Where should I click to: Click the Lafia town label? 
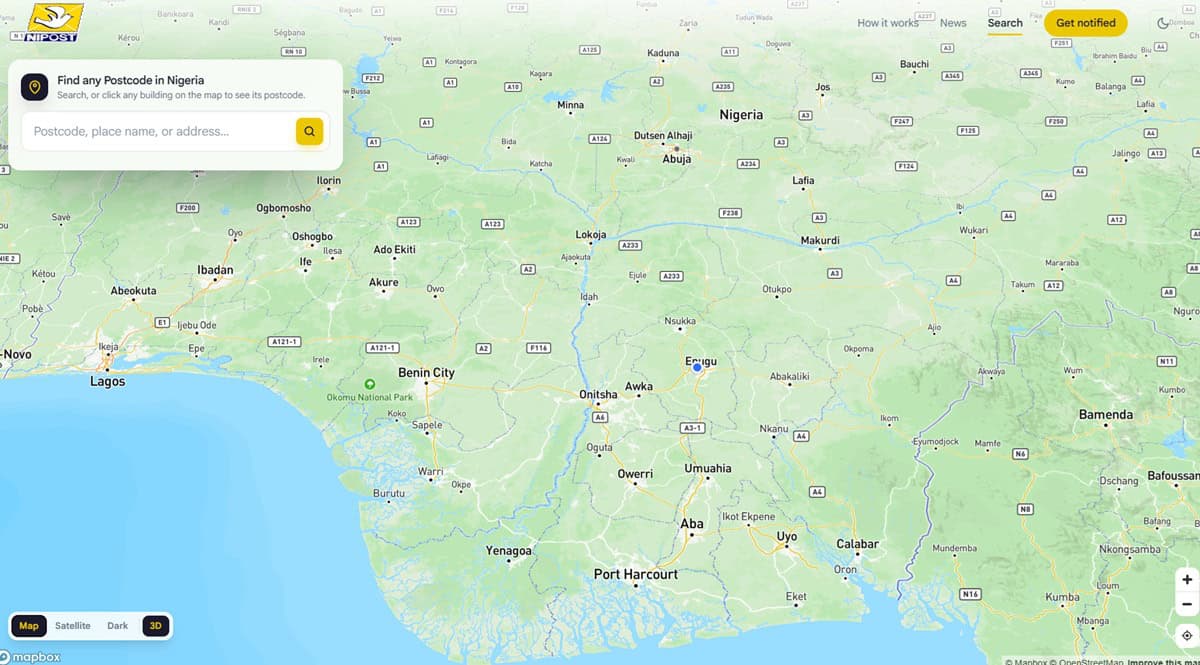pyautogui.click(x=803, y=181)
